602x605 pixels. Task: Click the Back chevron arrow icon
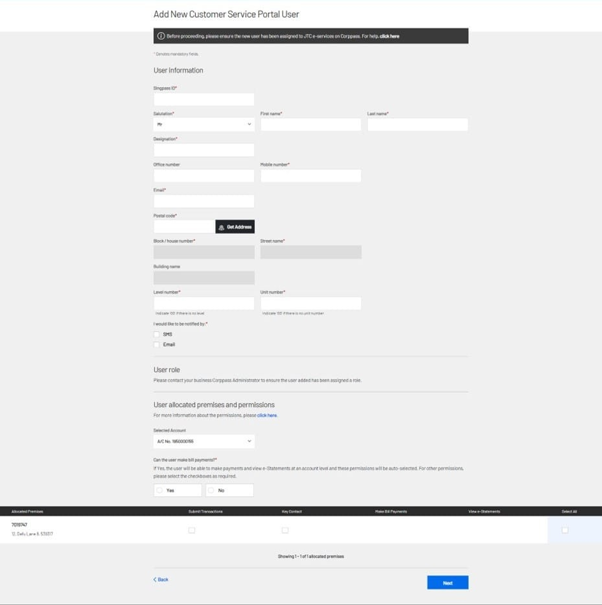[155, 580]
